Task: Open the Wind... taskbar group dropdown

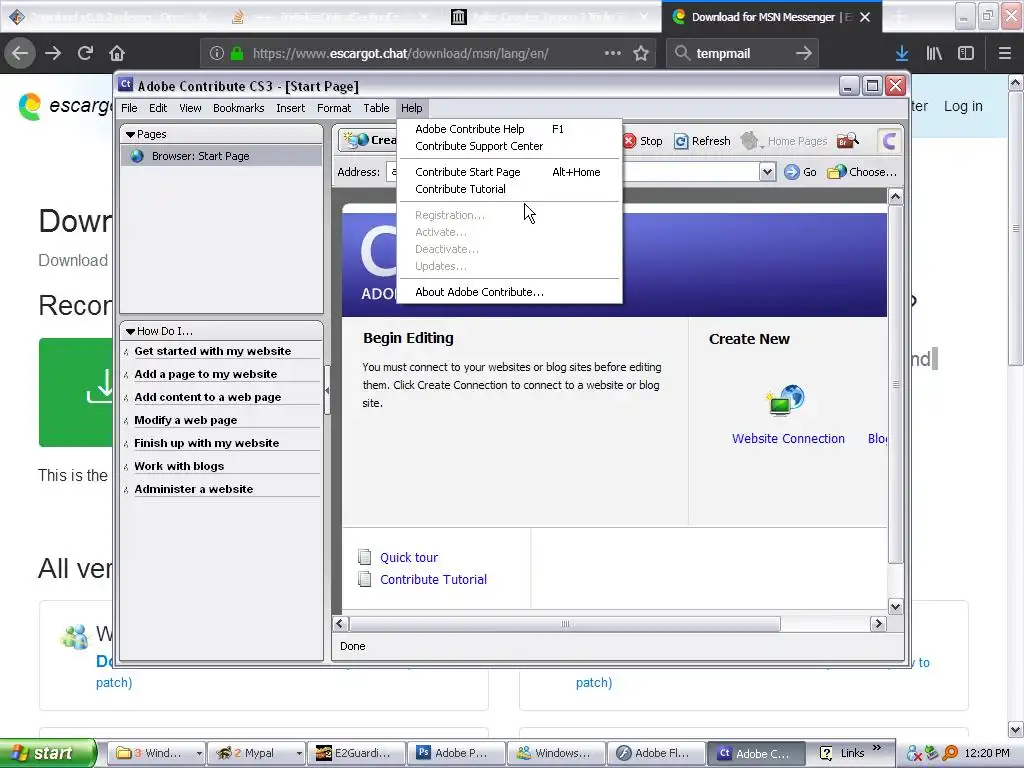Action: pos(199,754)
